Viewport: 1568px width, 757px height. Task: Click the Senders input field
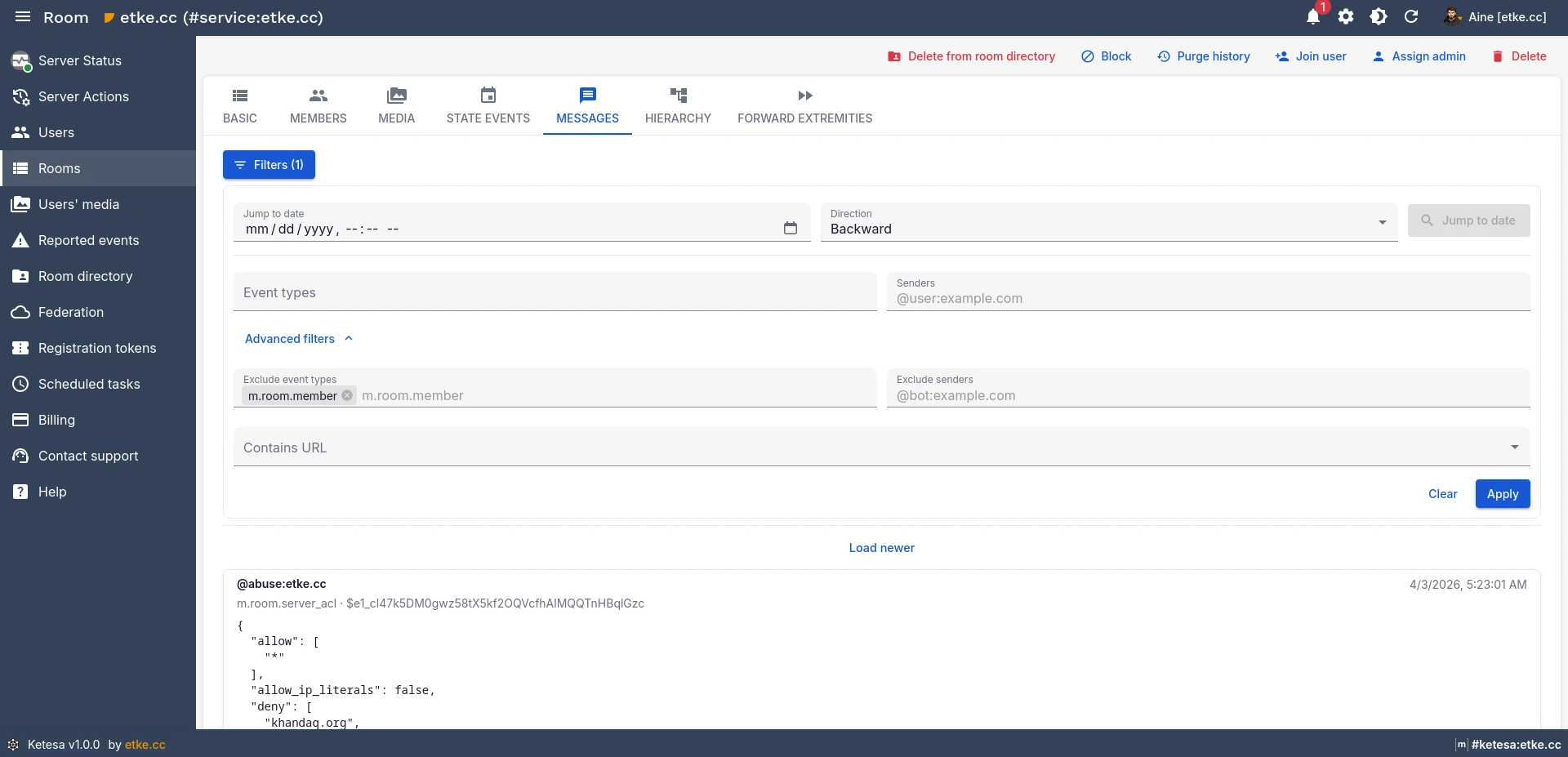[x=1208, y=299]
